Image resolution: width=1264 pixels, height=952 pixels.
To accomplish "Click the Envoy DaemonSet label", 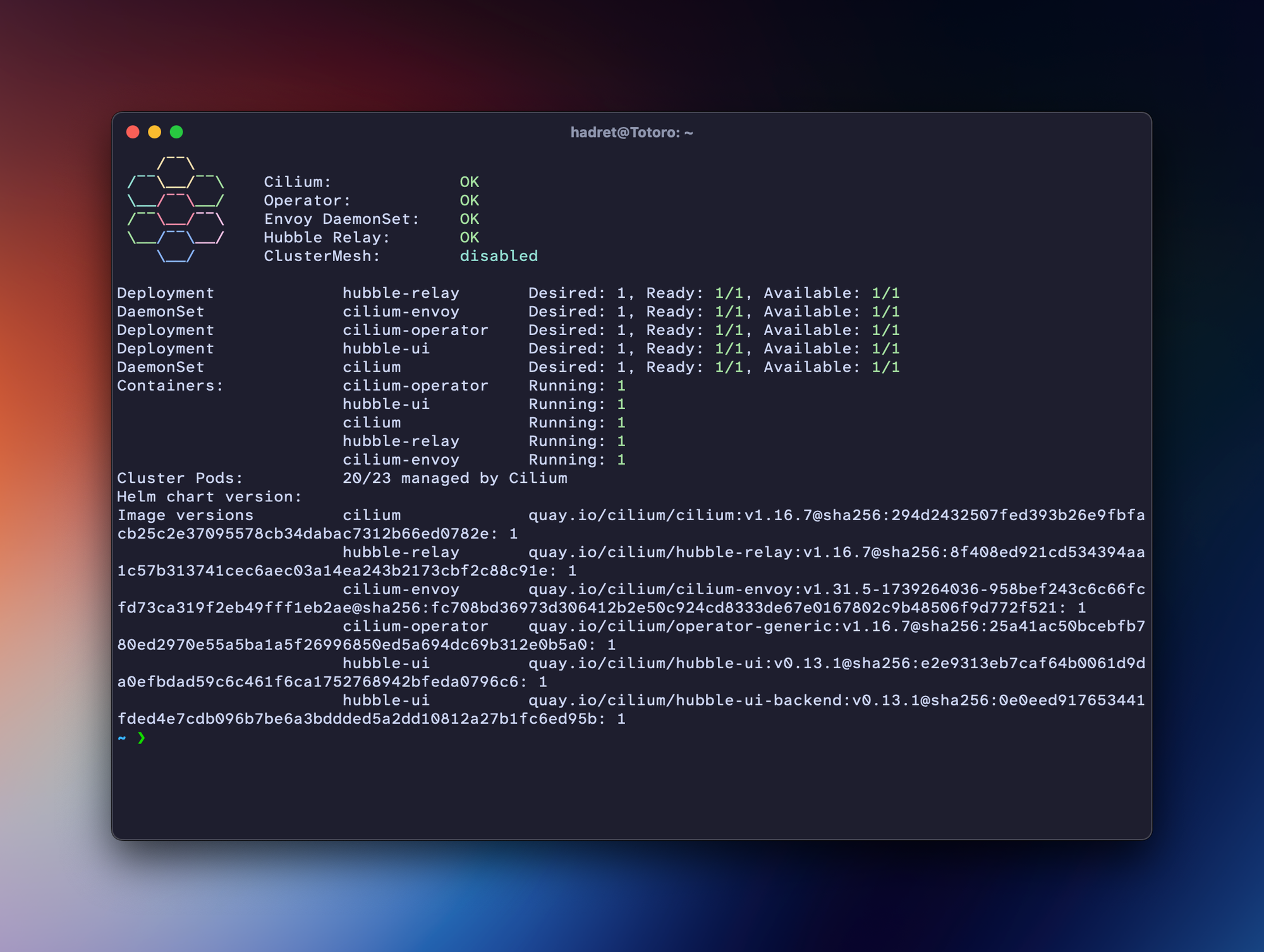I will click(x=341, y=219).
